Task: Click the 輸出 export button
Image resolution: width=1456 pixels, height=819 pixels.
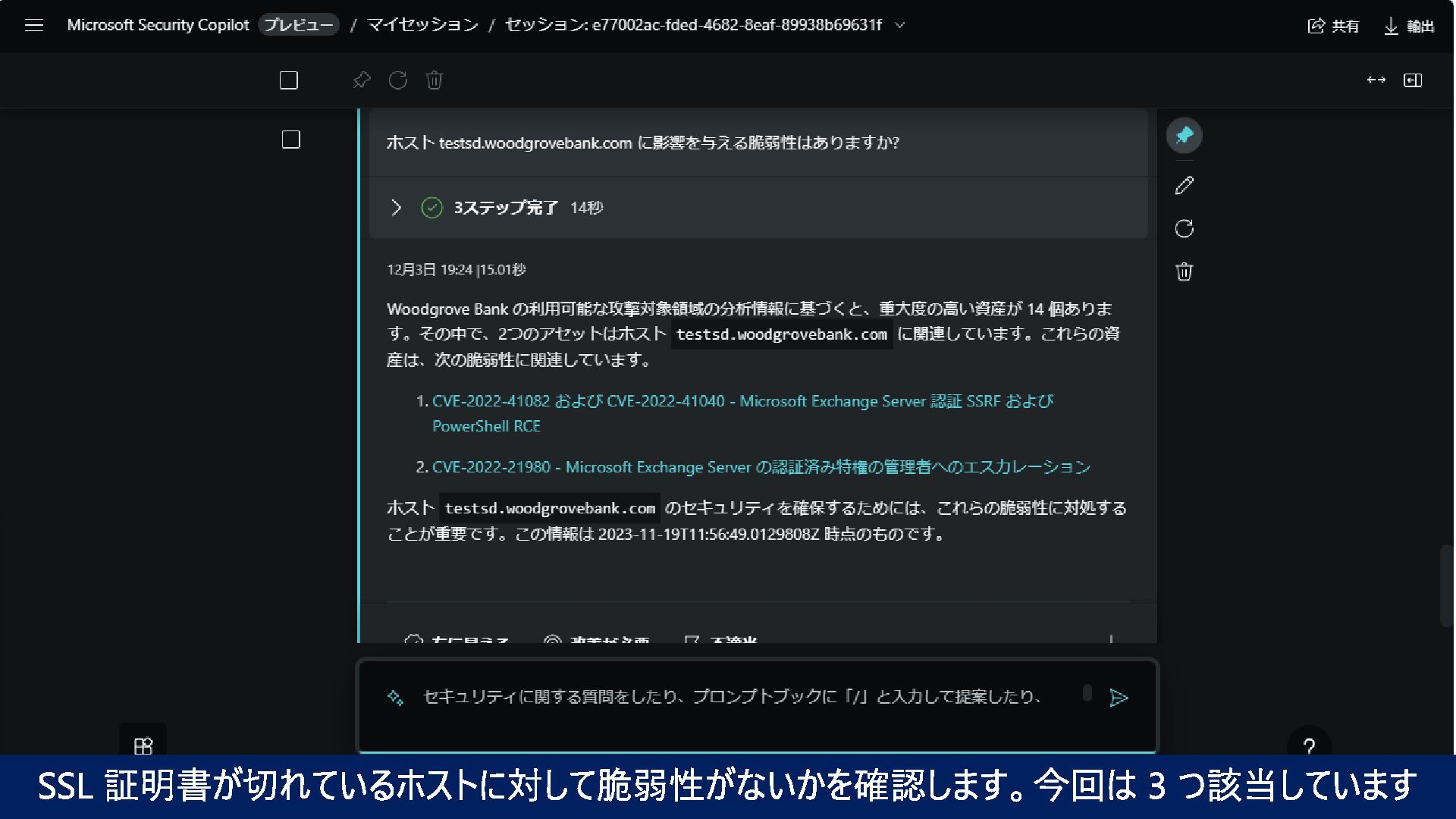Action: click(1410, 26)
